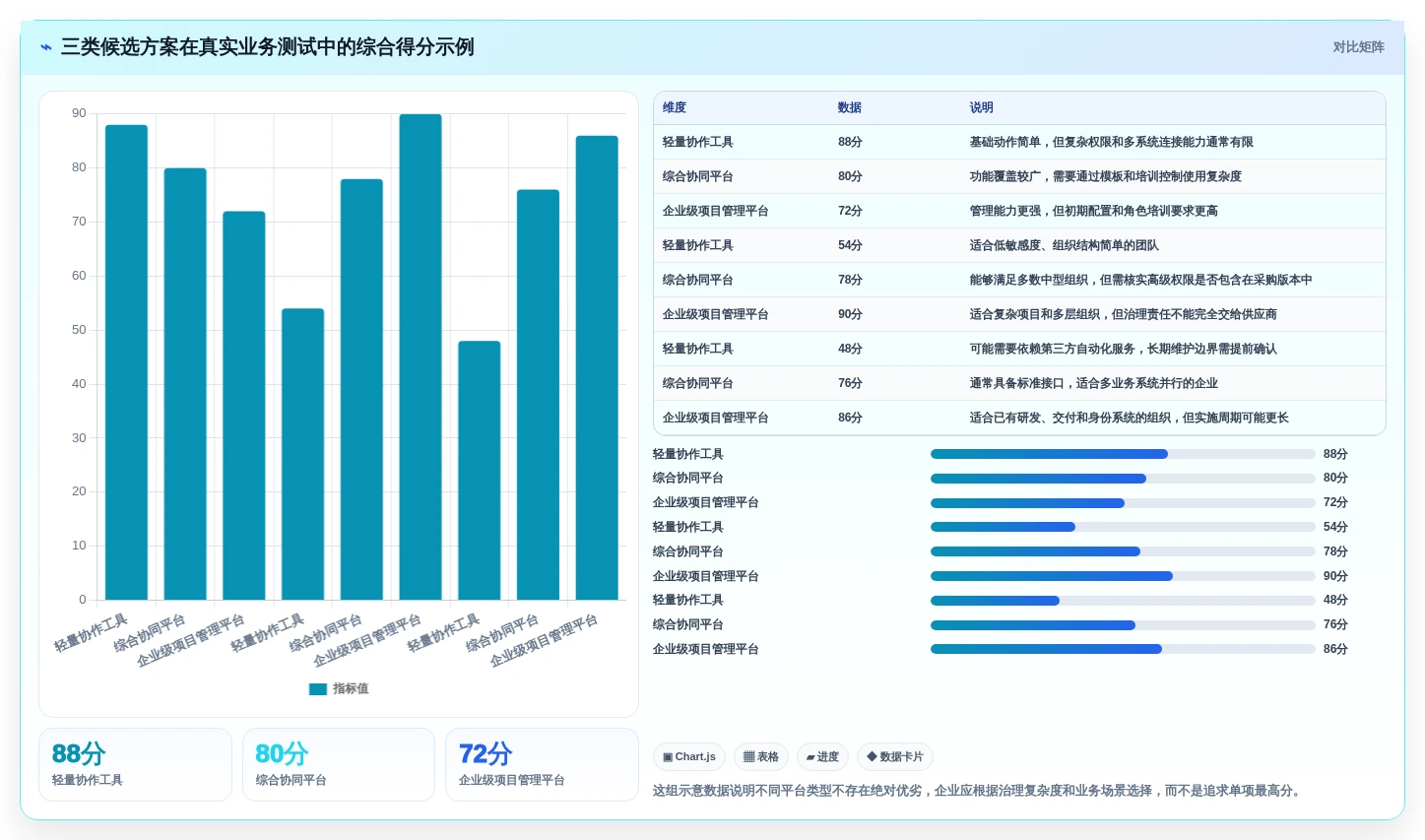Click the progress bar labeled 78分

1123,551
